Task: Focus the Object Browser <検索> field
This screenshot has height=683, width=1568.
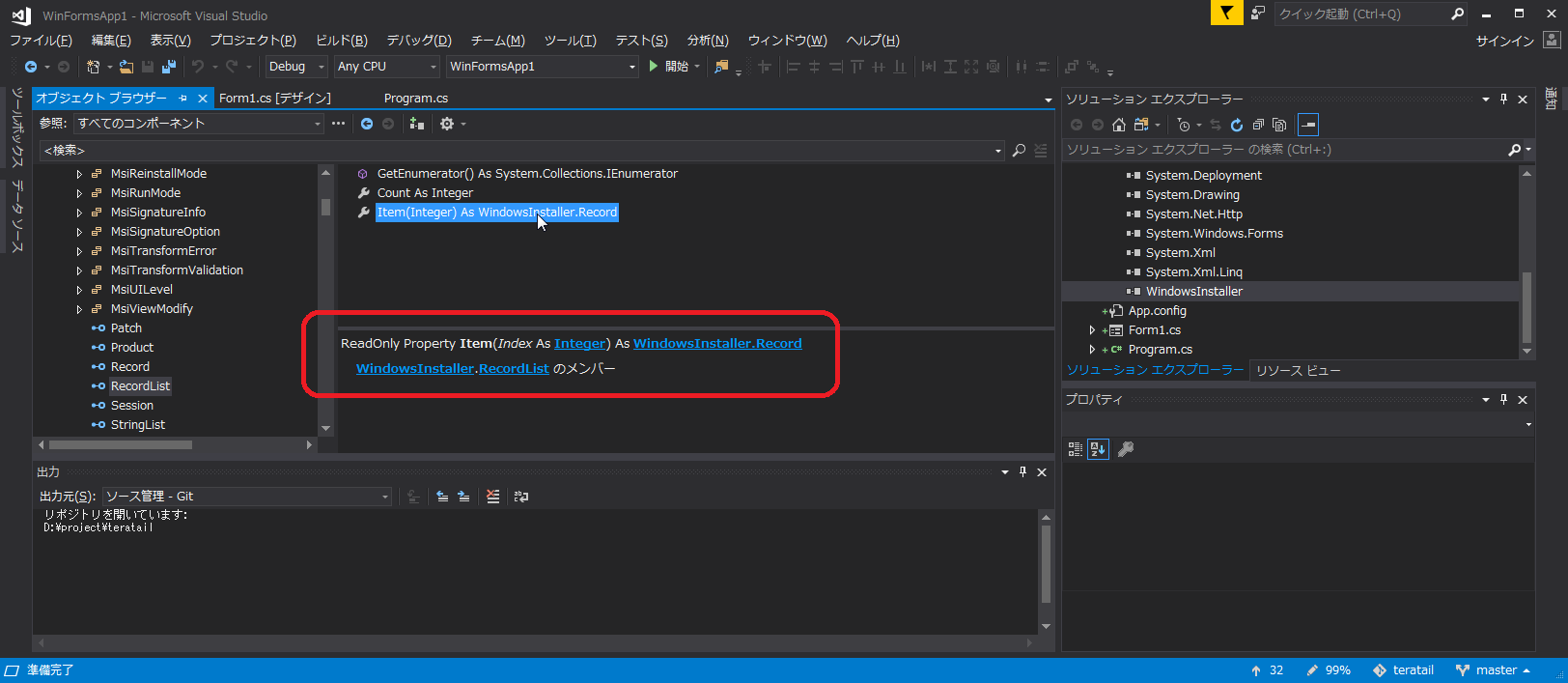Action: pyautogui.click(x=521, y=151)
